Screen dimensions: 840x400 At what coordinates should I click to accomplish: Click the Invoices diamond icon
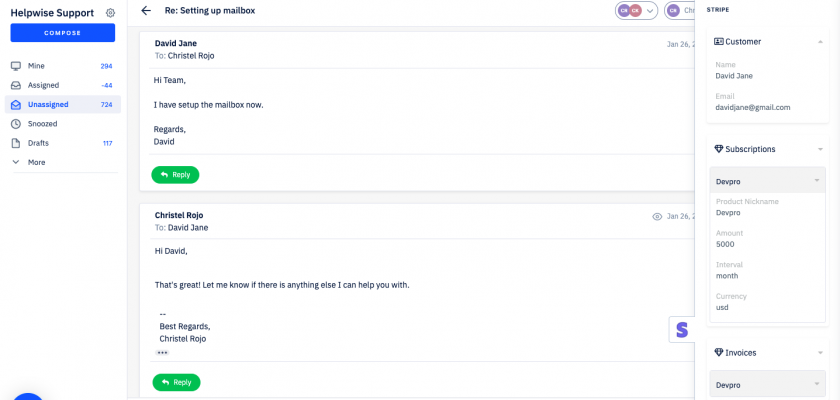click(x=718, y=353)
